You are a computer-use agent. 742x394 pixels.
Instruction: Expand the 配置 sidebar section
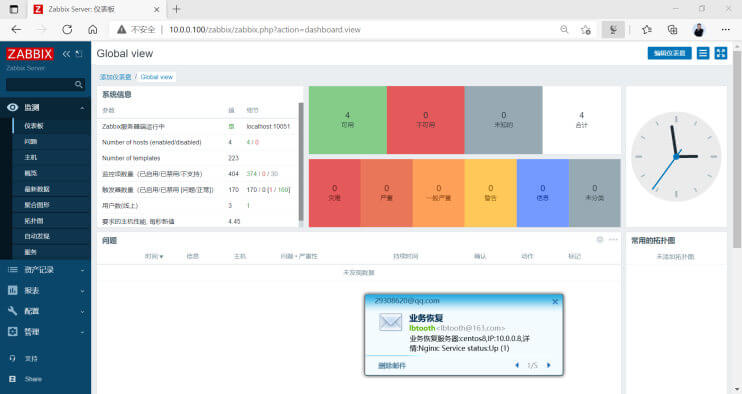(x=45, y=311)
